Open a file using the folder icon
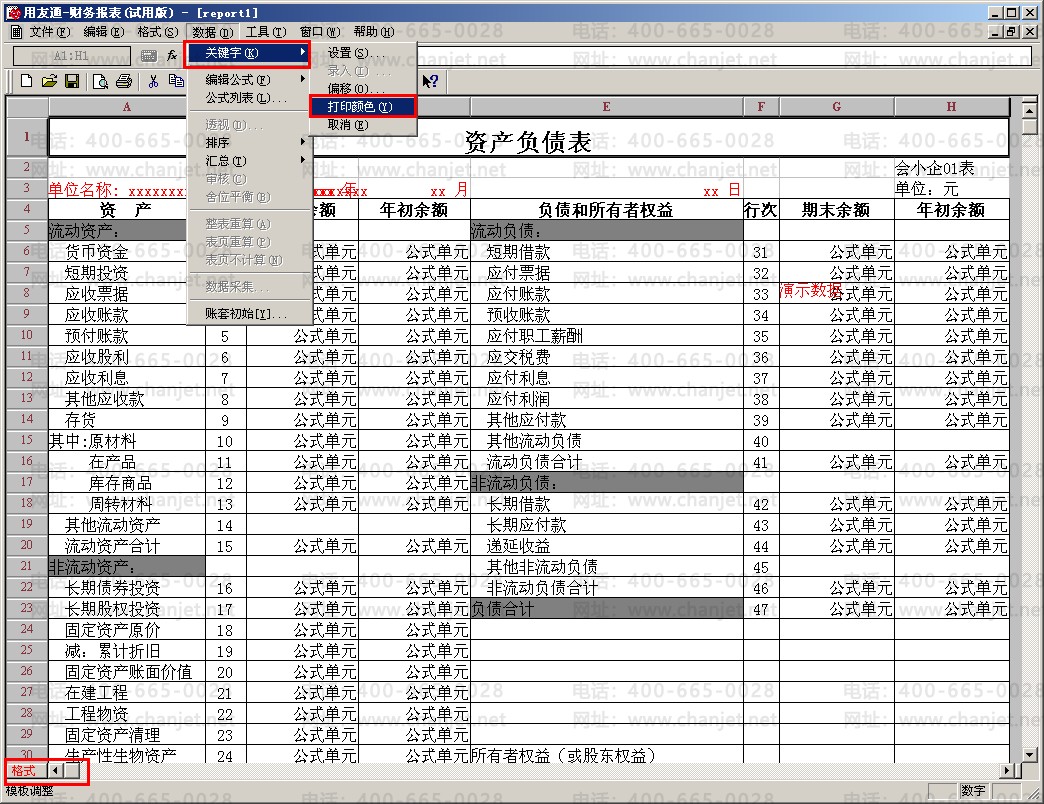This screenshot has height=804, width=1044. pyautogui.click(x=49, y=81)
